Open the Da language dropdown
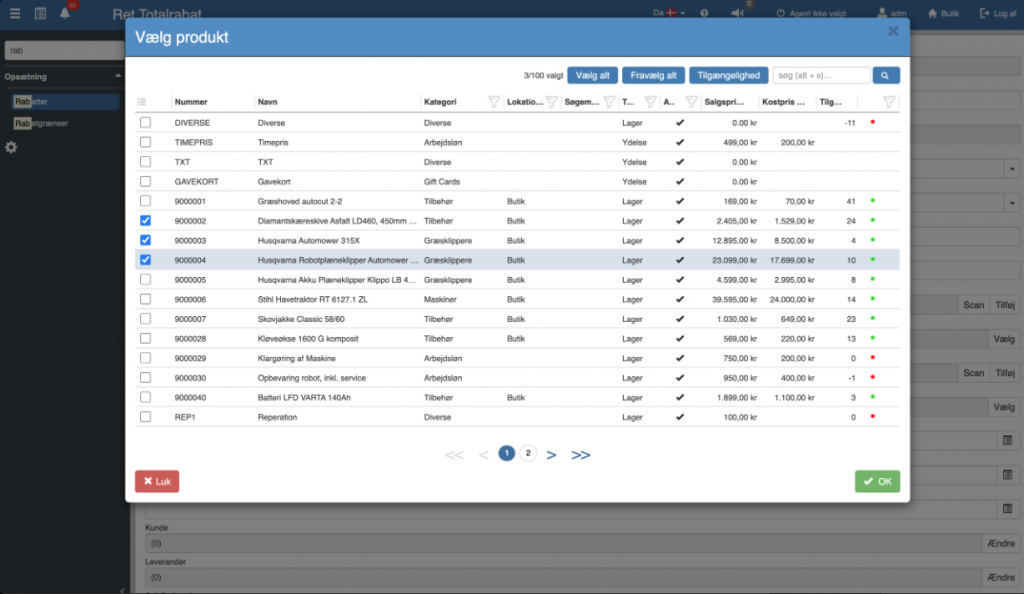Screen dimensions: 1024x594 (669, 13)
